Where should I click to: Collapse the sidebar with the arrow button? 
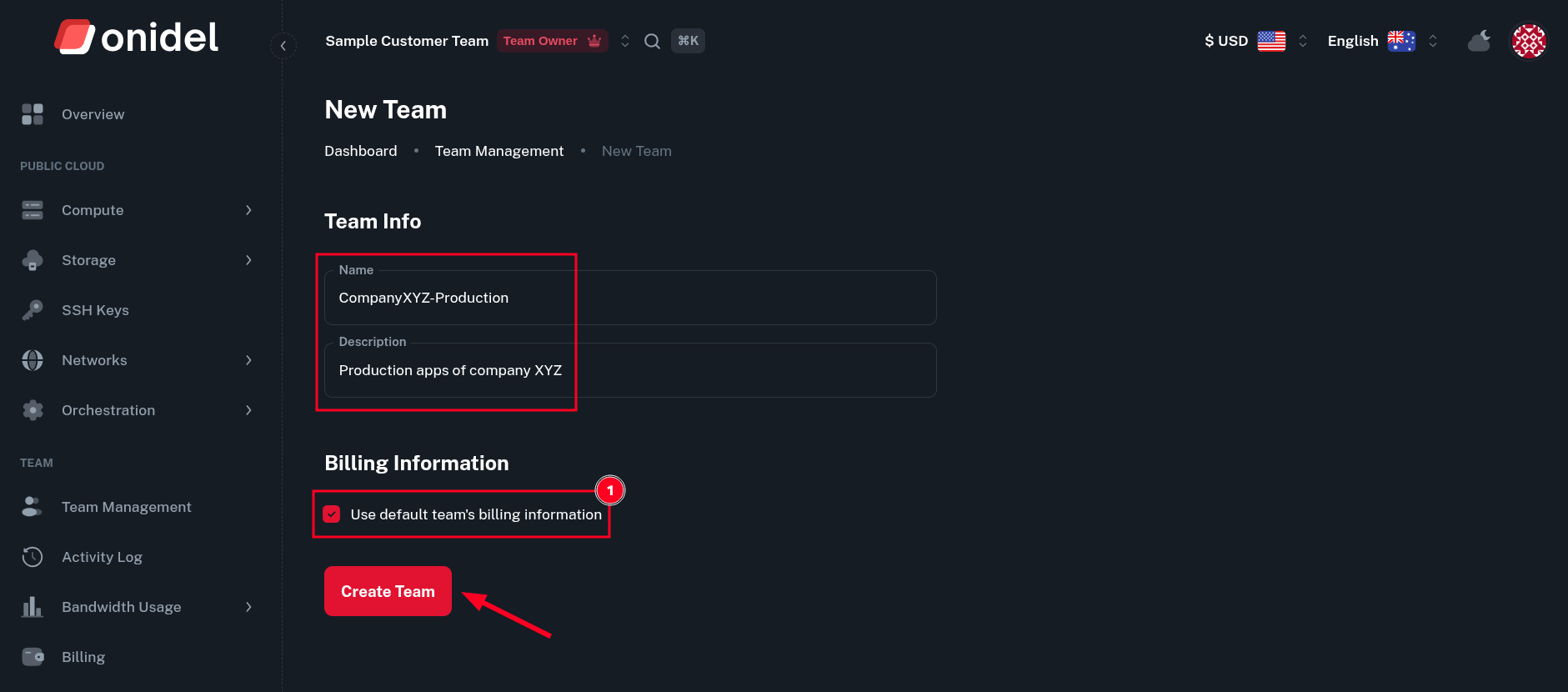[x=283, y=46]
